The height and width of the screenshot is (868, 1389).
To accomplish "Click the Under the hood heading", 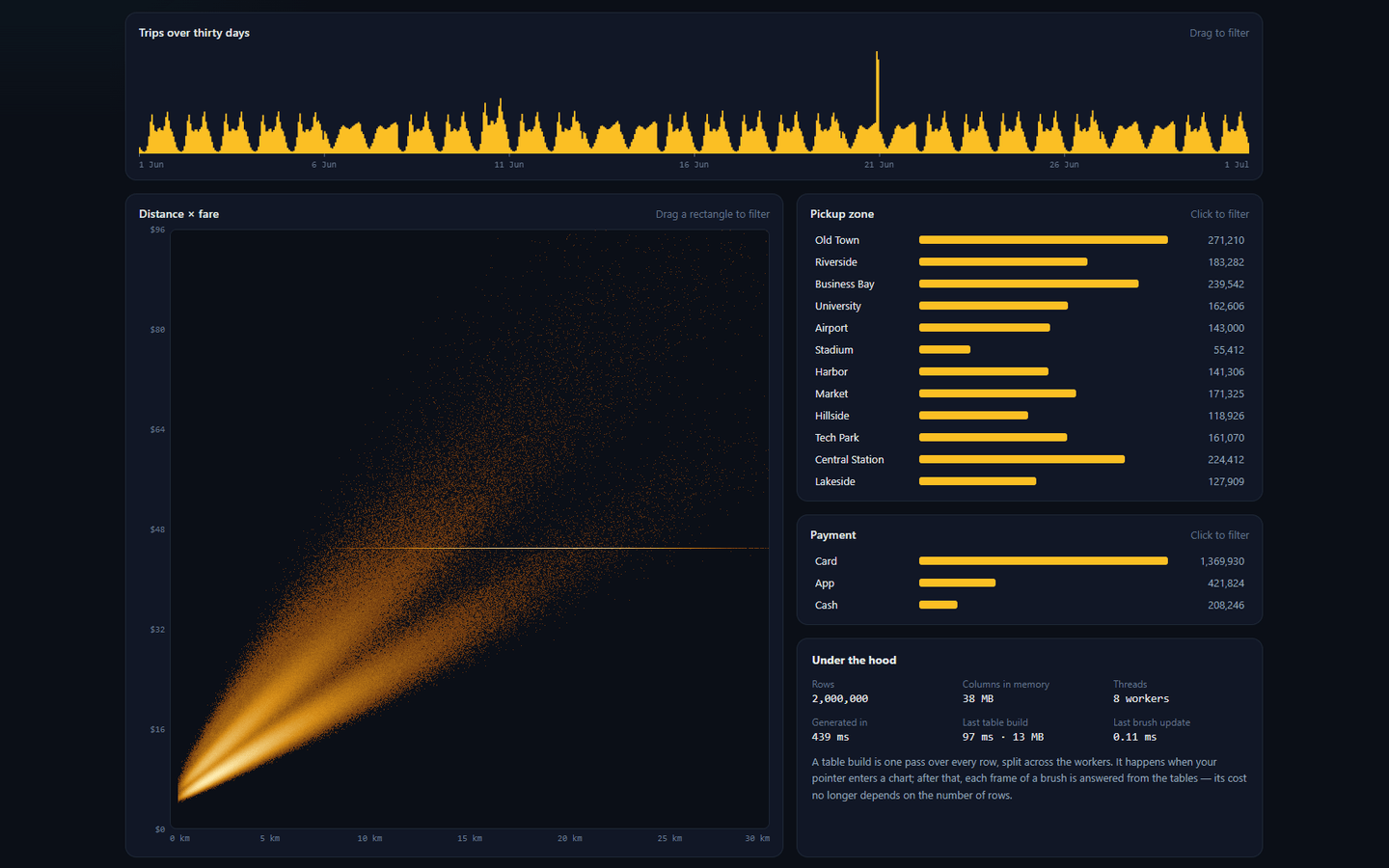I will pos(854,661).
